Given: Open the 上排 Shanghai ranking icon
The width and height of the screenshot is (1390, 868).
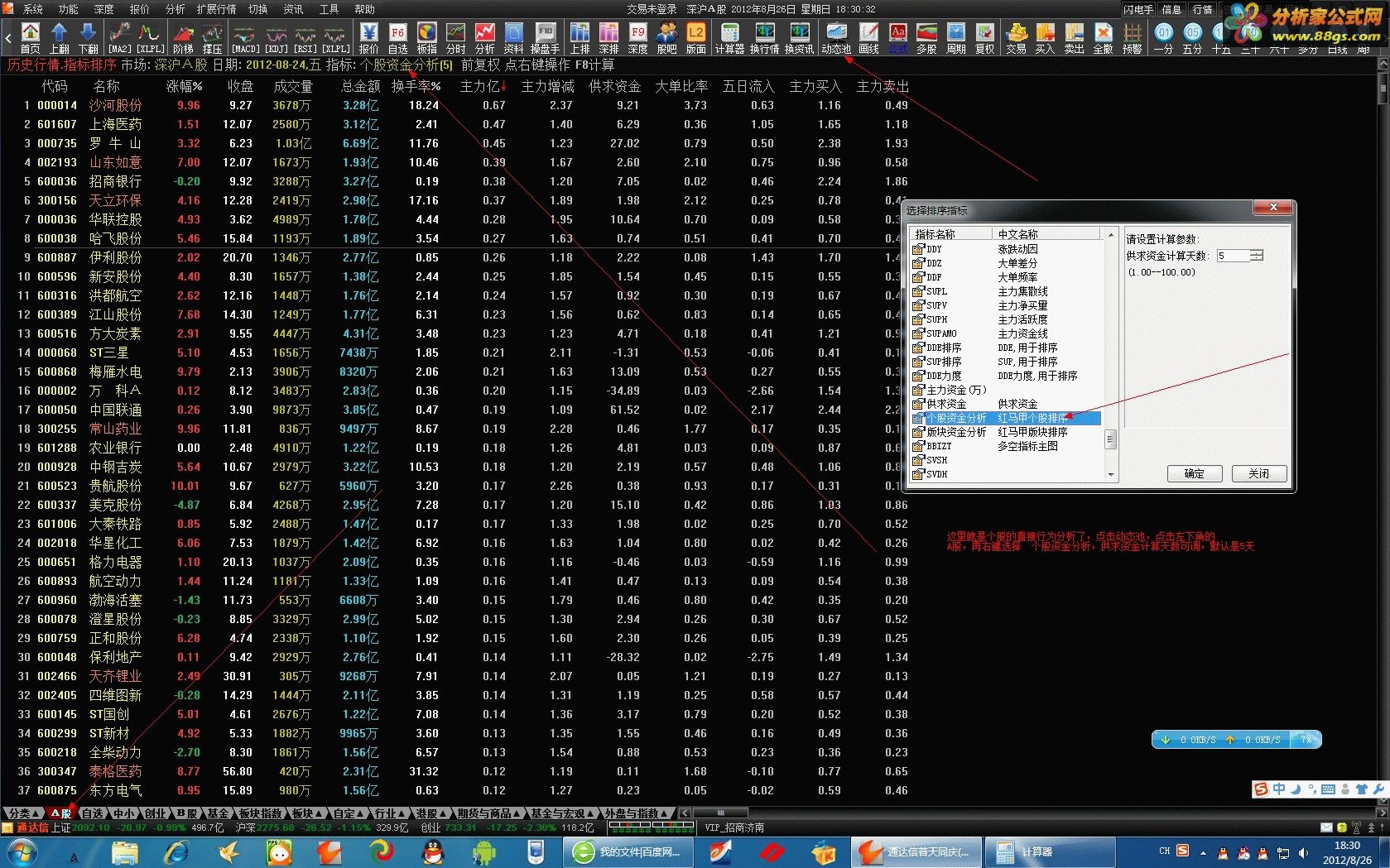Looking at the screenshot, I should click(580, 38).
